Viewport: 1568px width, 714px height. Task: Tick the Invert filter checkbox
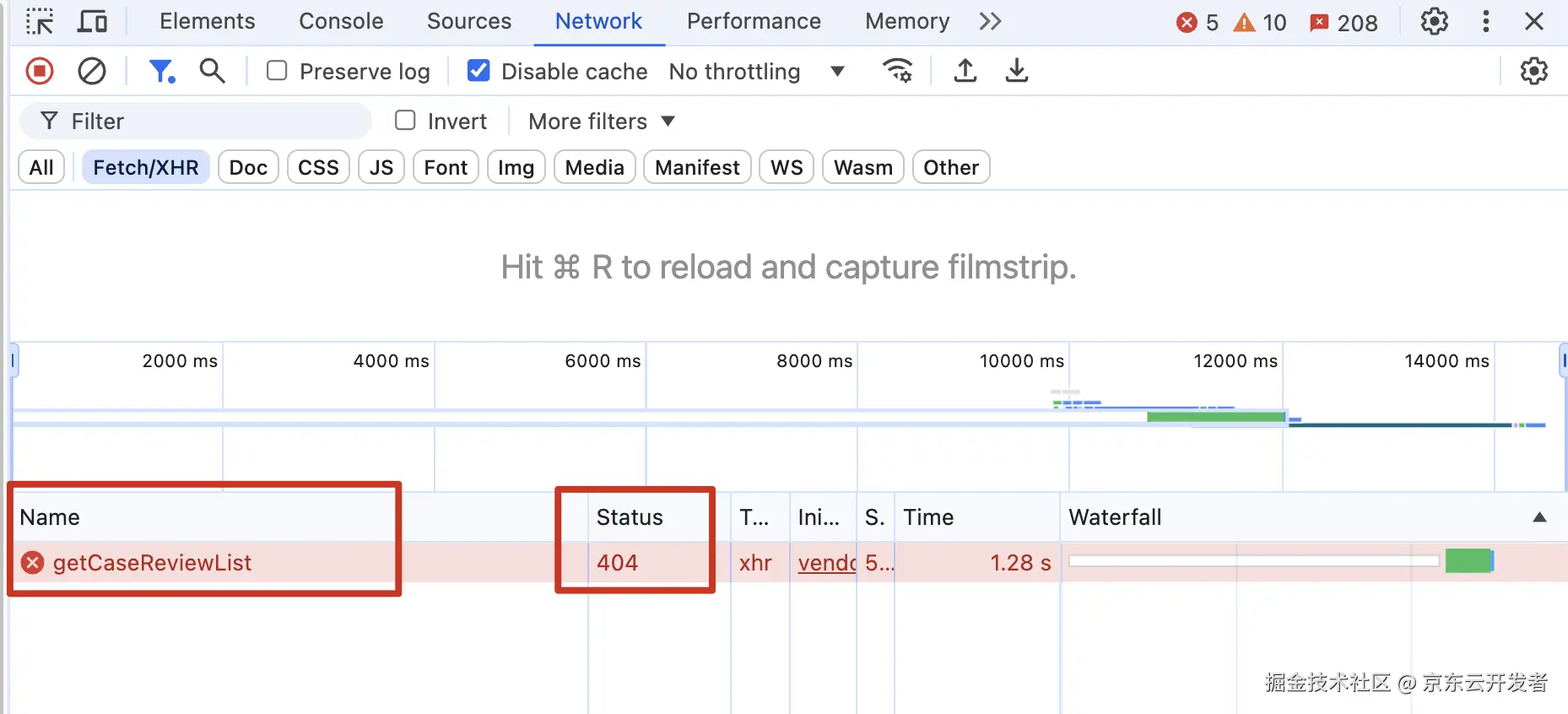[406, 121]
